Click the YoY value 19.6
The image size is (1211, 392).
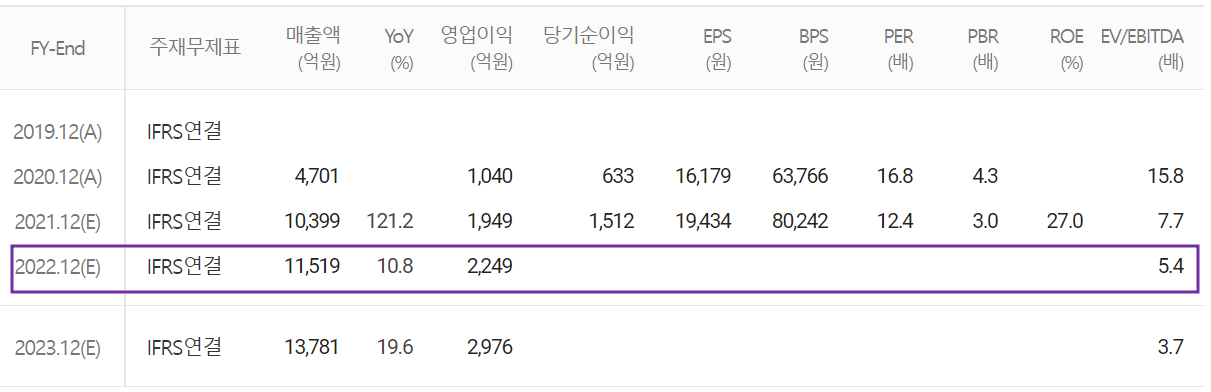395,348
